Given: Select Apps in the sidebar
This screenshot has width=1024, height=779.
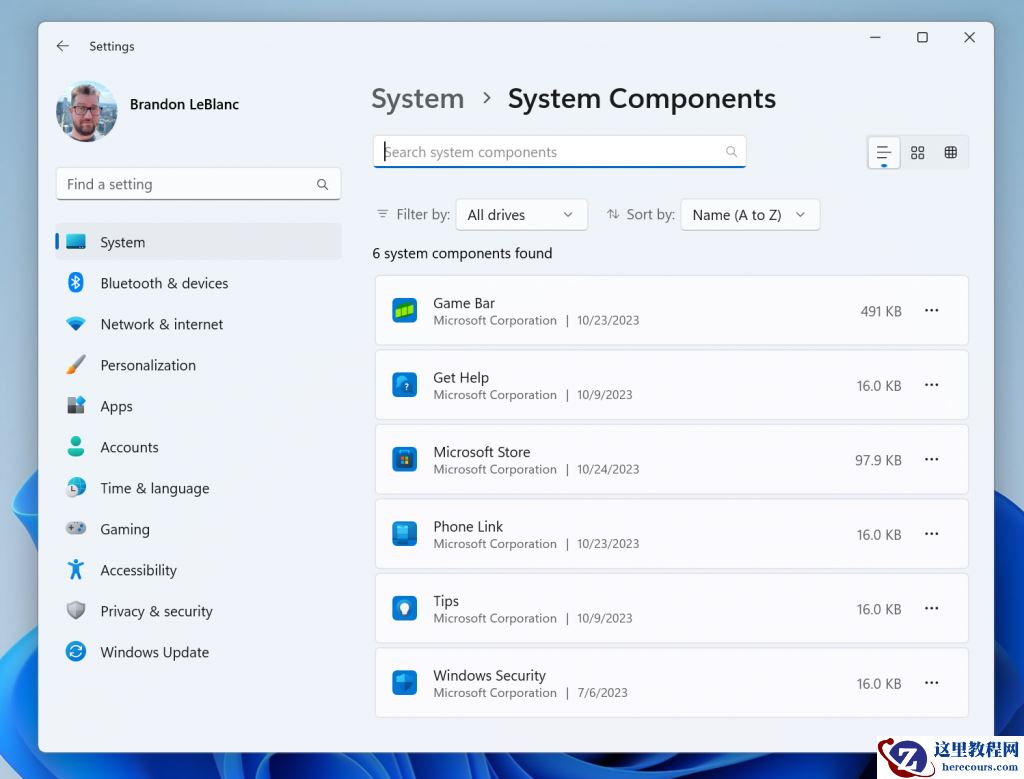Looking at the screenshot, I should (x=116, y=406).
